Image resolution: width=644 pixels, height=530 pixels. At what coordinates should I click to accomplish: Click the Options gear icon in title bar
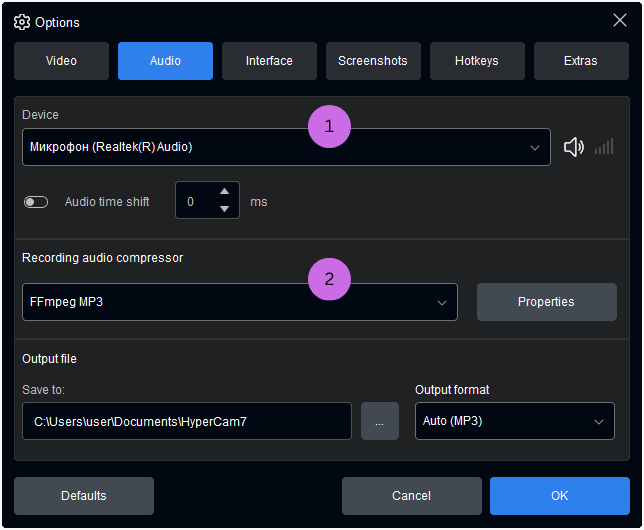coord(22,22)
